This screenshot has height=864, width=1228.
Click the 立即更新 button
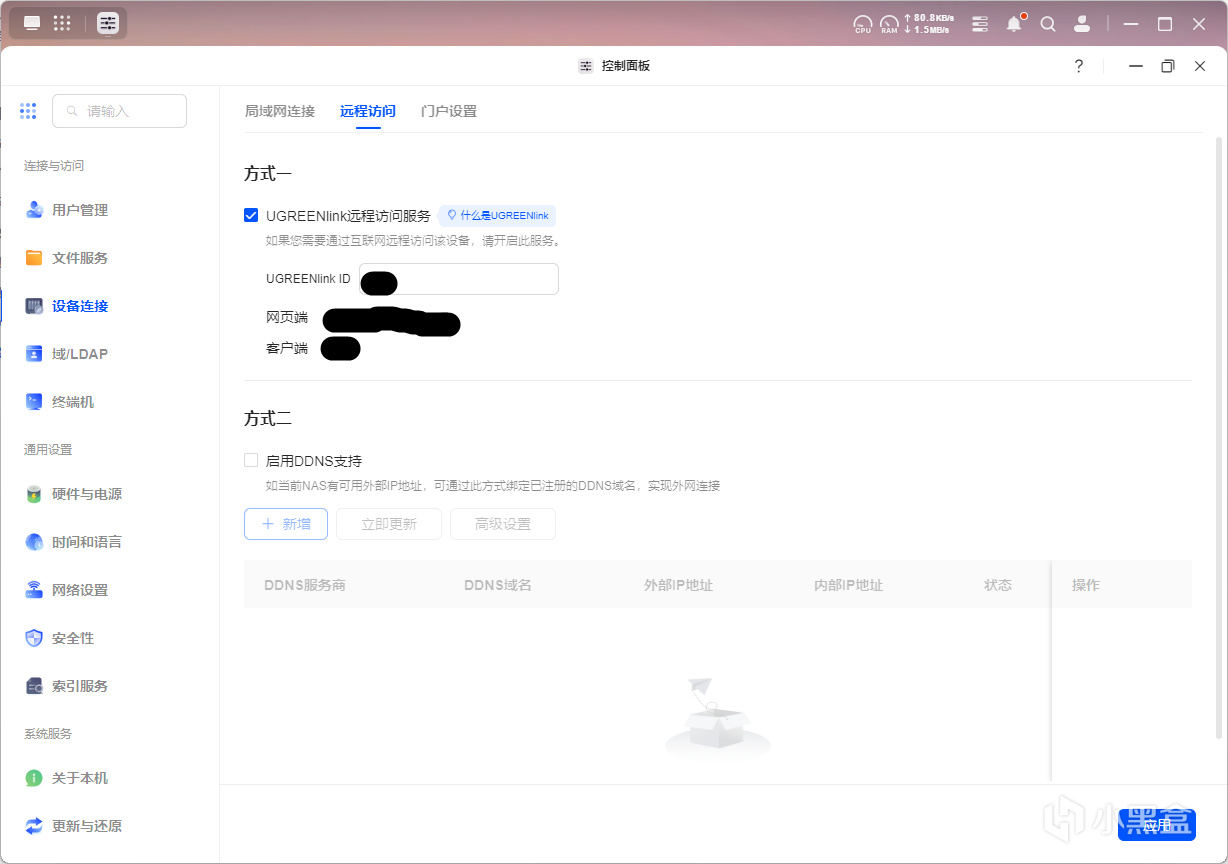(389, 524)
